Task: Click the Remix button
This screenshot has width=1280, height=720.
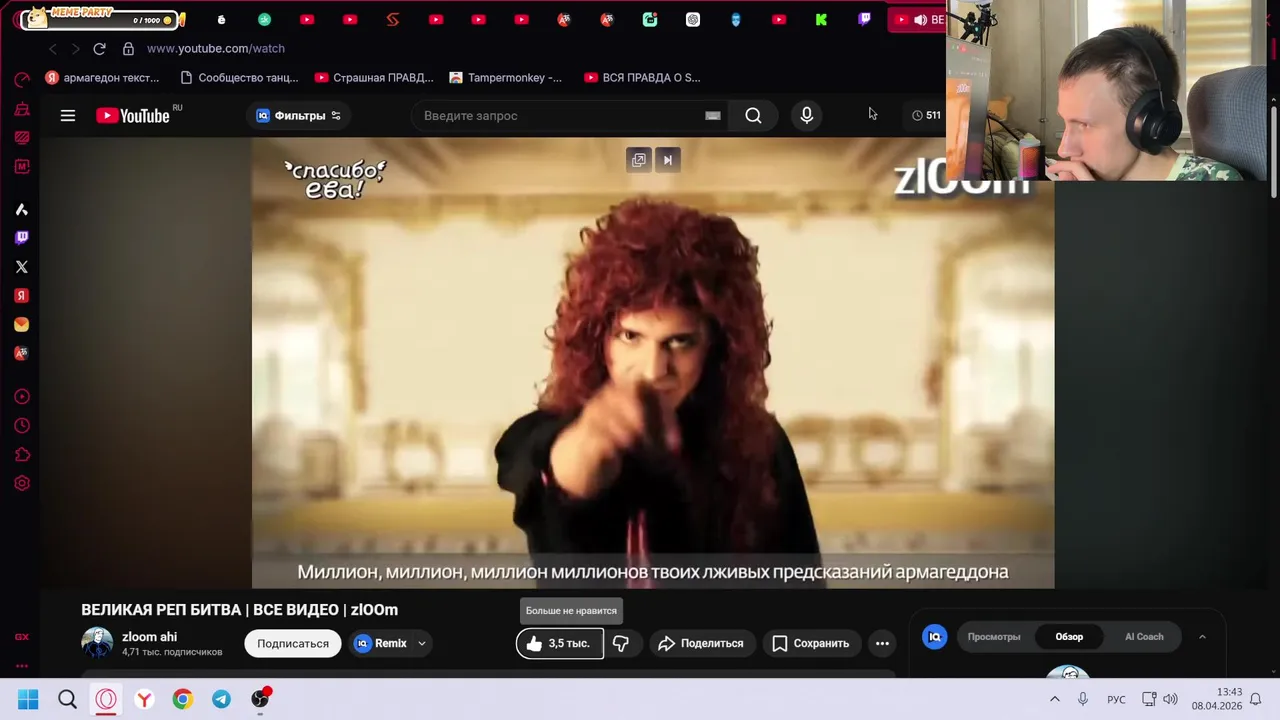Action: (381, 643)
